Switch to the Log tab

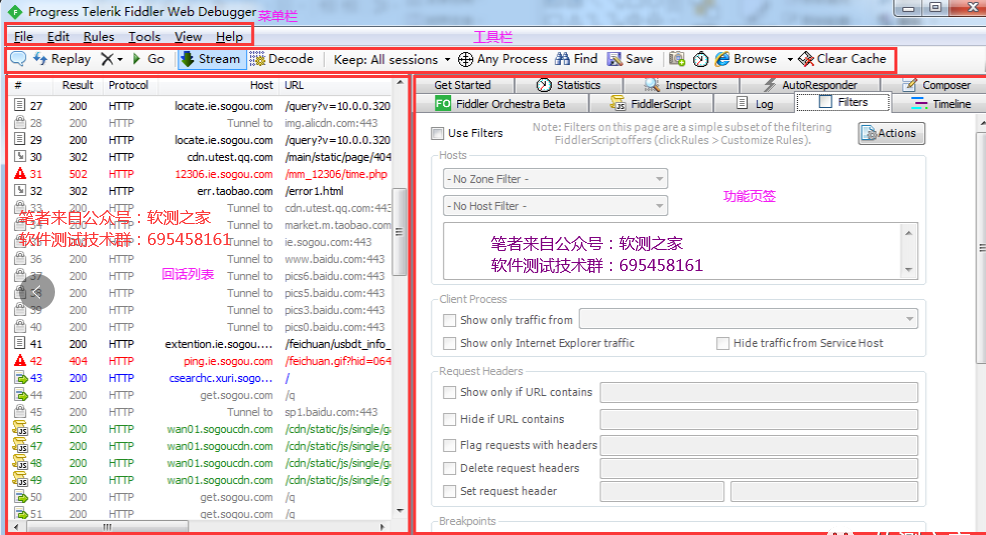[x=755, y=104]
